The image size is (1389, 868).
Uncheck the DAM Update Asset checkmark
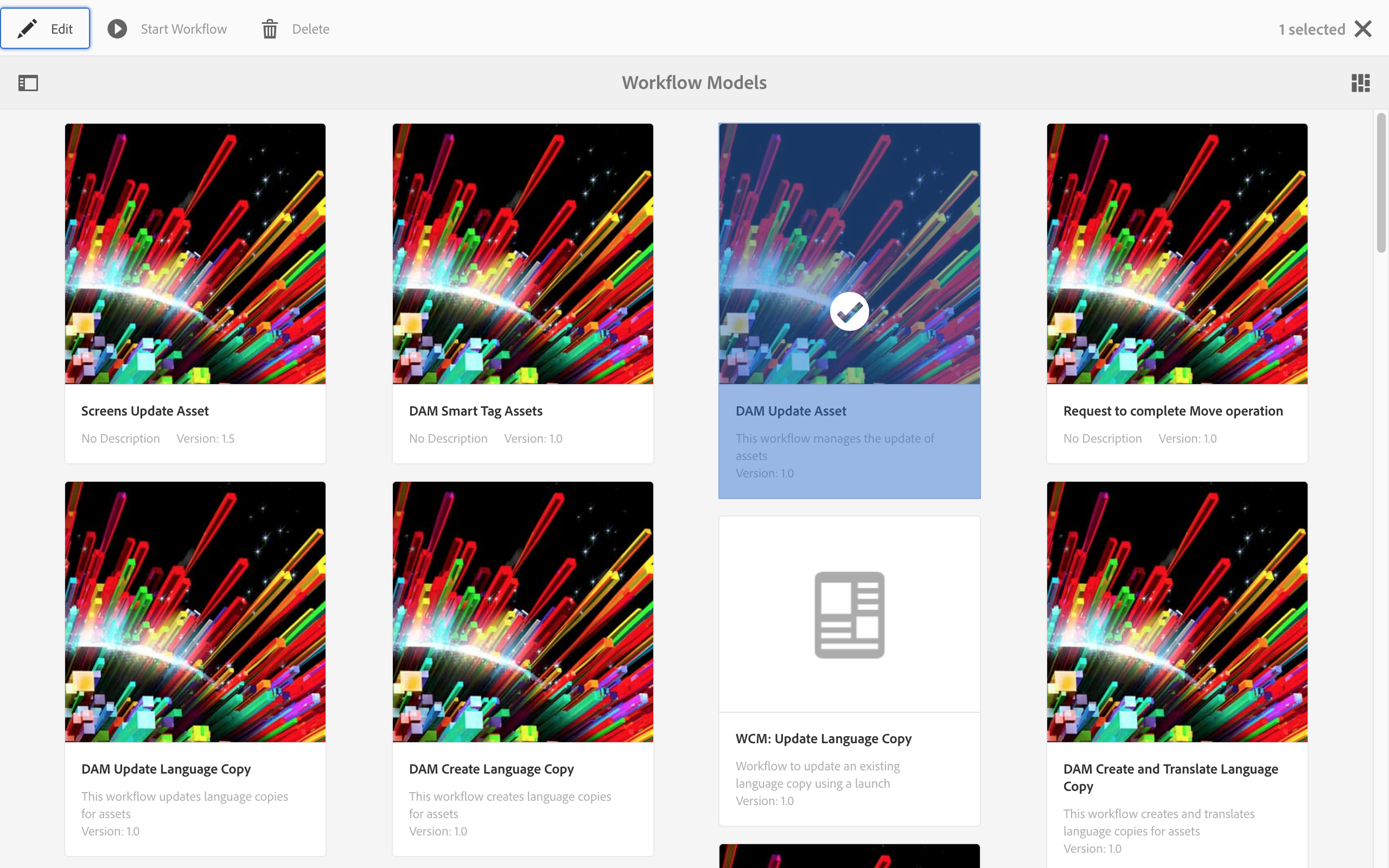click(849, 312)
